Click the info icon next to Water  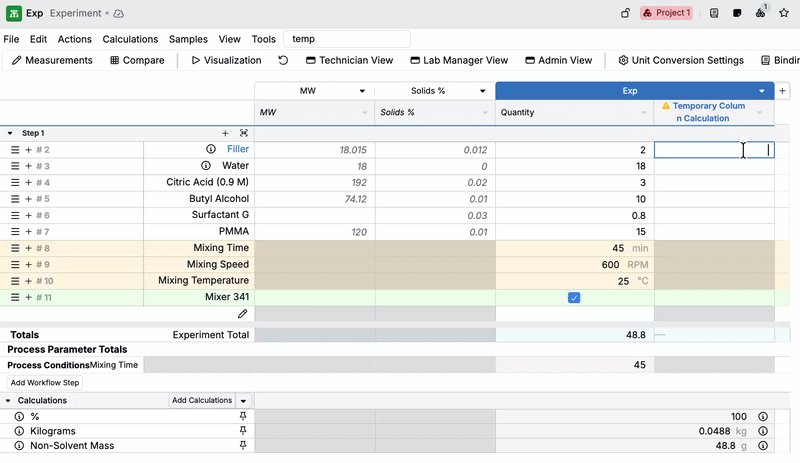pyautogui.click(x=206, y=166)
